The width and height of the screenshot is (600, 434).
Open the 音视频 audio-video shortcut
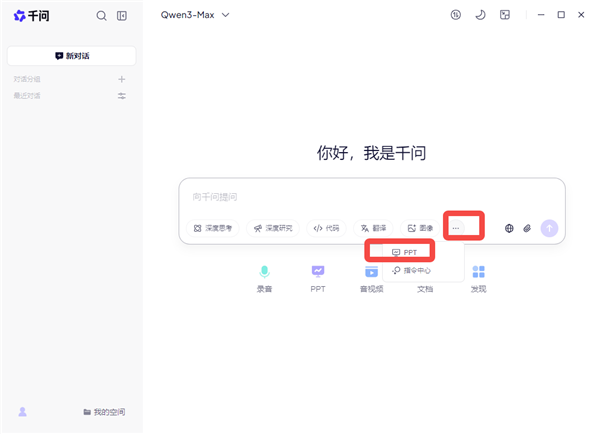click(371, 279)
